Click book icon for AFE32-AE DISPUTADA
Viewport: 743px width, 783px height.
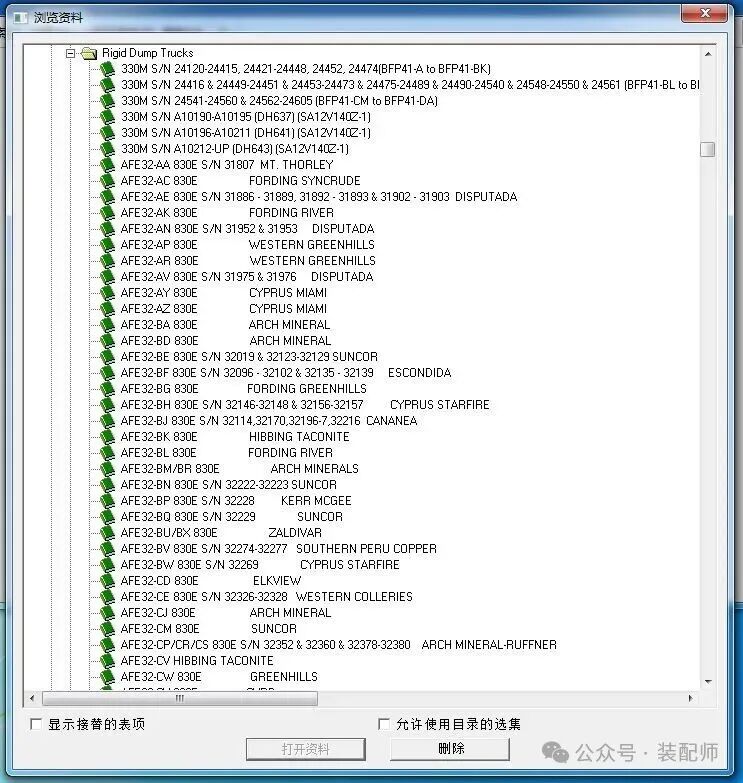(x=107, y=197)
